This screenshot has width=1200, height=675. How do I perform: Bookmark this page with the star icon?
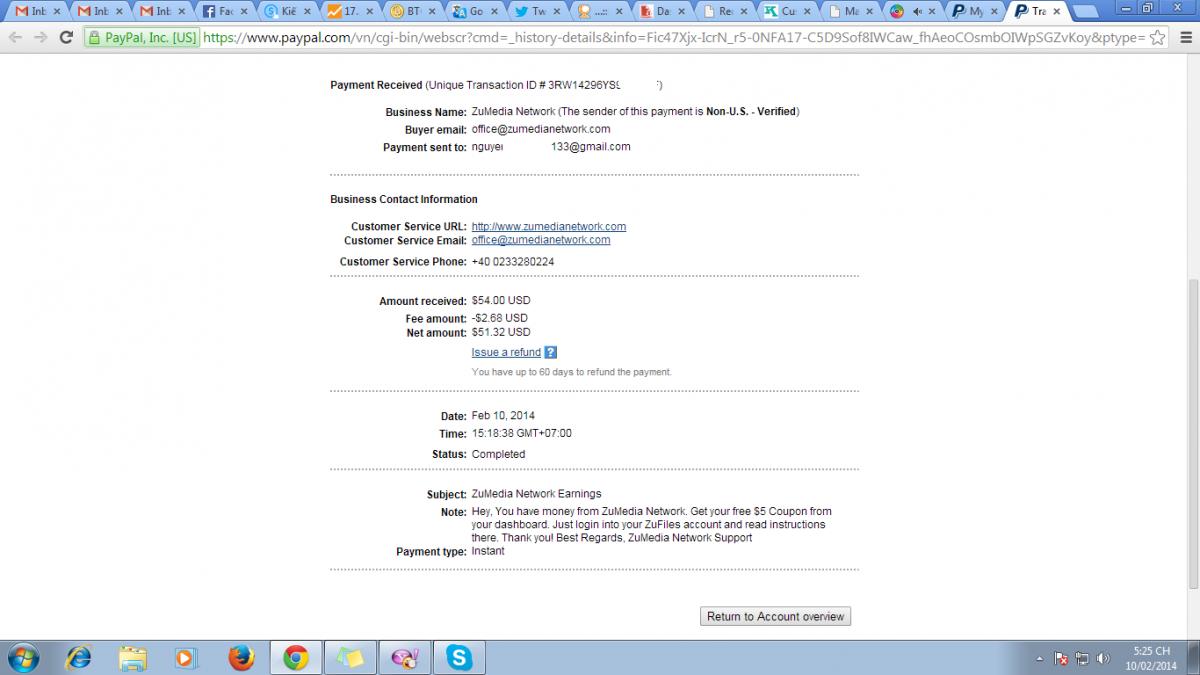1157,37
